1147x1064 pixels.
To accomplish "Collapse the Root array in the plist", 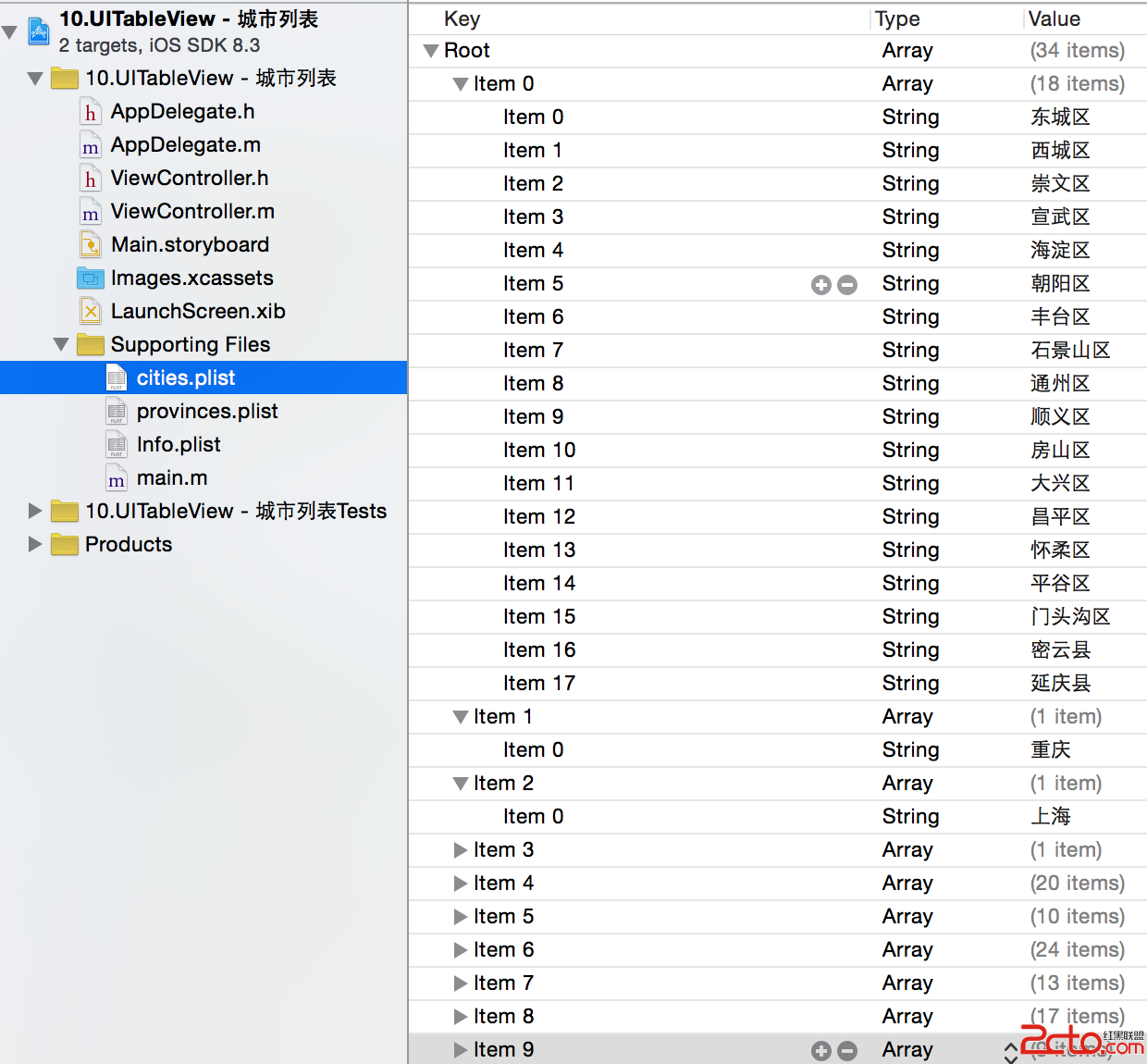I will click(x=431, y=51).
